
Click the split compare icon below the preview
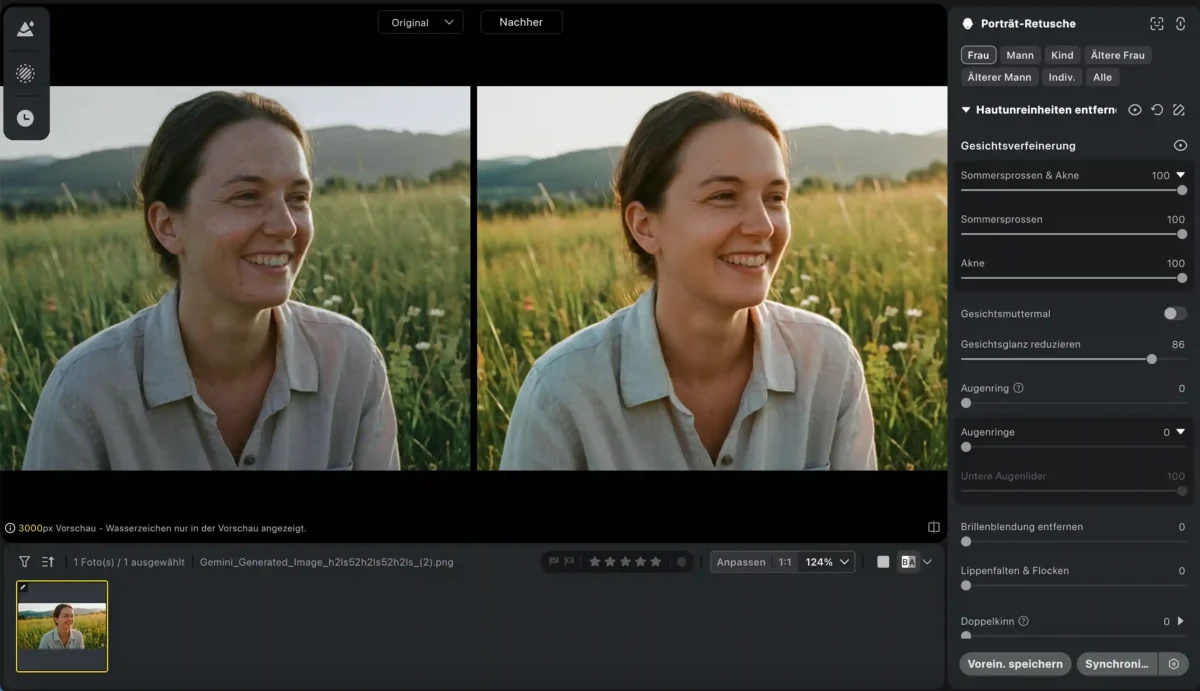pos(933,527)
